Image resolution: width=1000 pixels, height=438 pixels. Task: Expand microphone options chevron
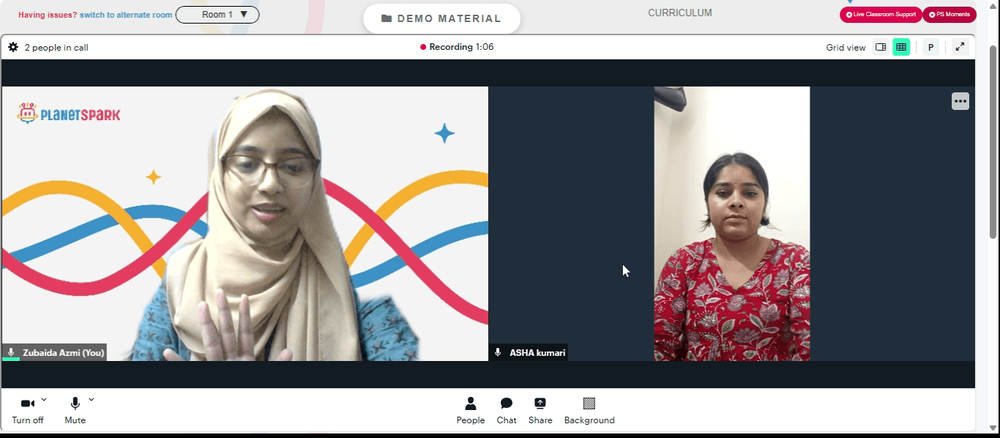(x=91, y=400)
